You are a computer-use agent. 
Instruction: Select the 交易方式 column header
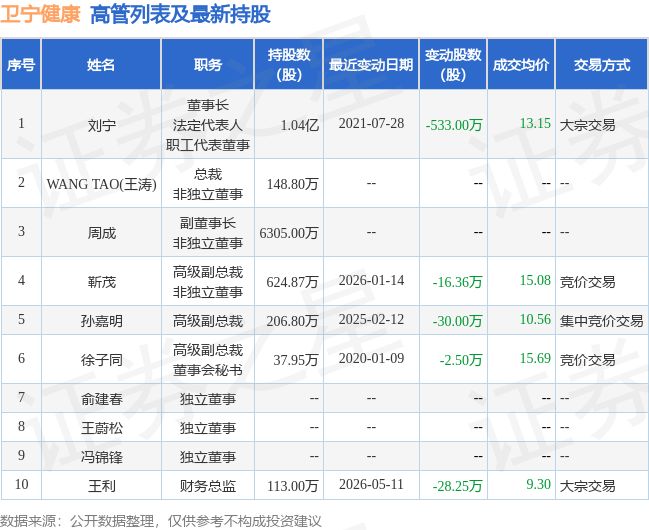tap(602, 65)
